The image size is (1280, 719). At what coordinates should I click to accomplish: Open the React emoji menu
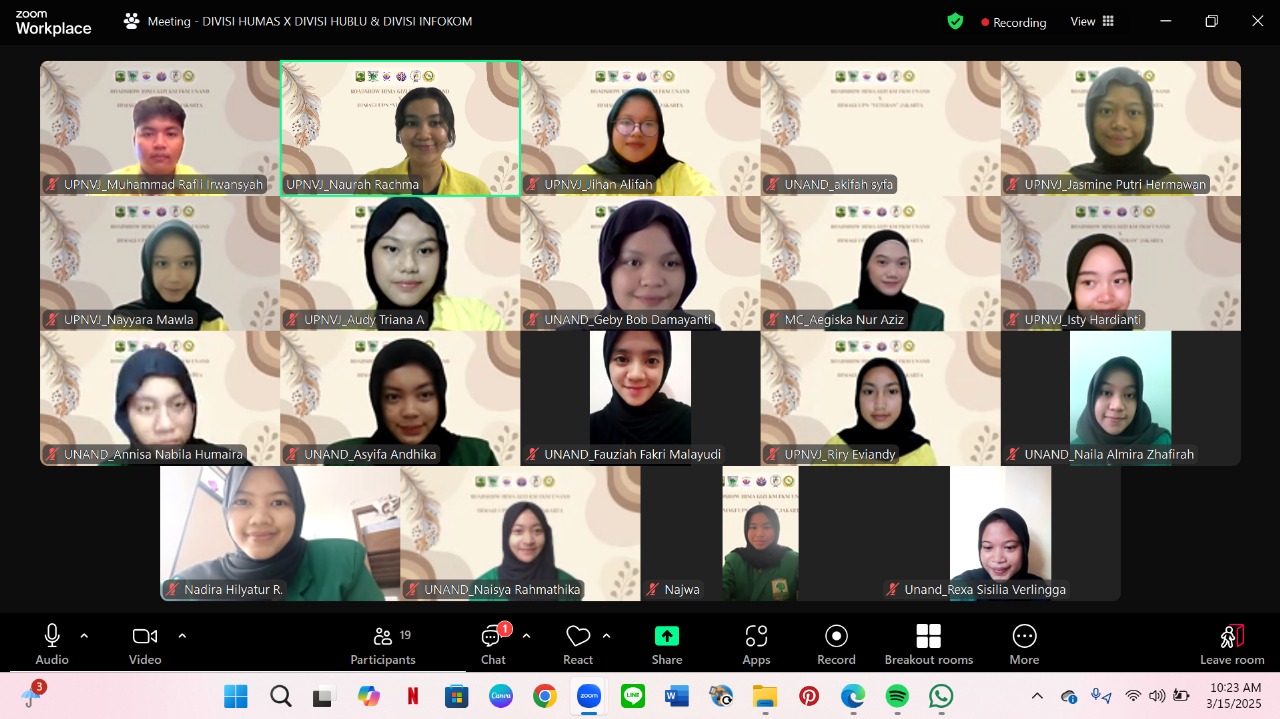click(578, 644)
